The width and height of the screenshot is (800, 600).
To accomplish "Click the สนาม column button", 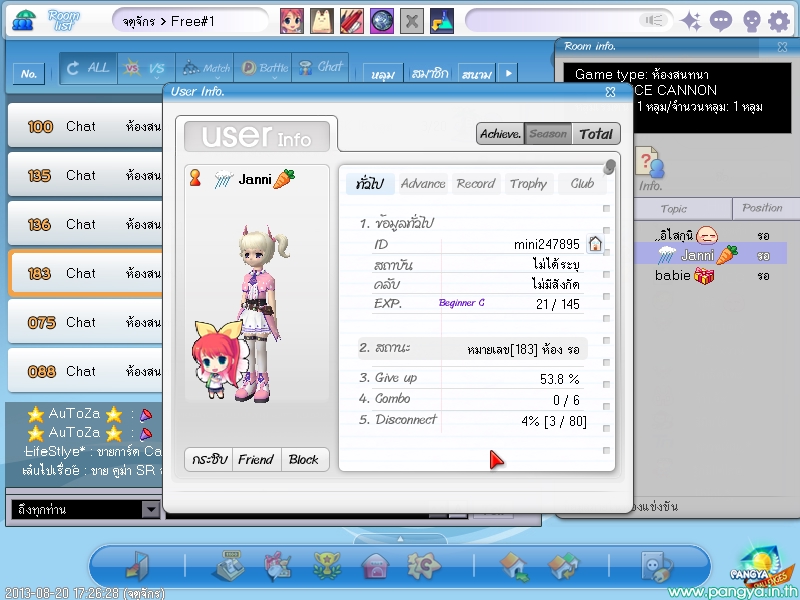I will (477, 74).
